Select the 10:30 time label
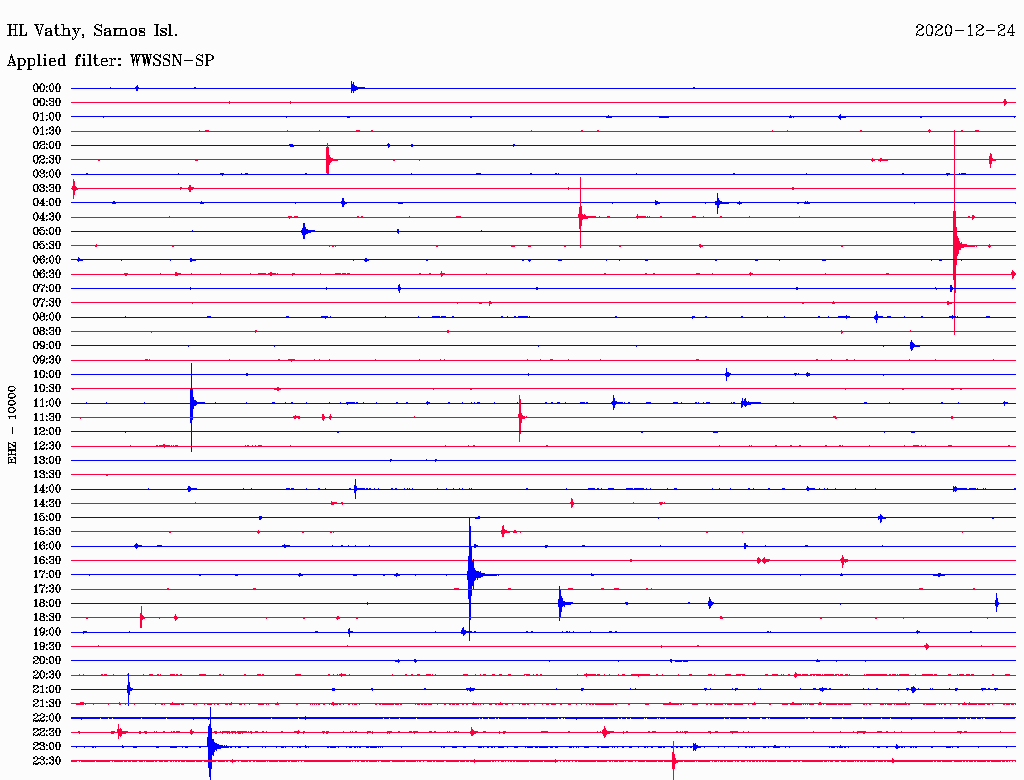Image resolution: width=1024 pixels, height=780 pixels. click(47, 389)
